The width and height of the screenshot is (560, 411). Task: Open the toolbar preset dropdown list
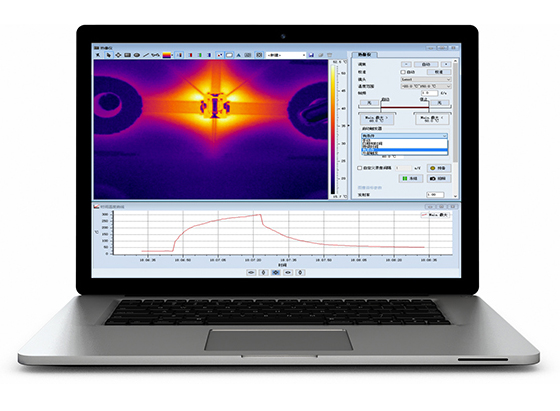pos(286,55)
